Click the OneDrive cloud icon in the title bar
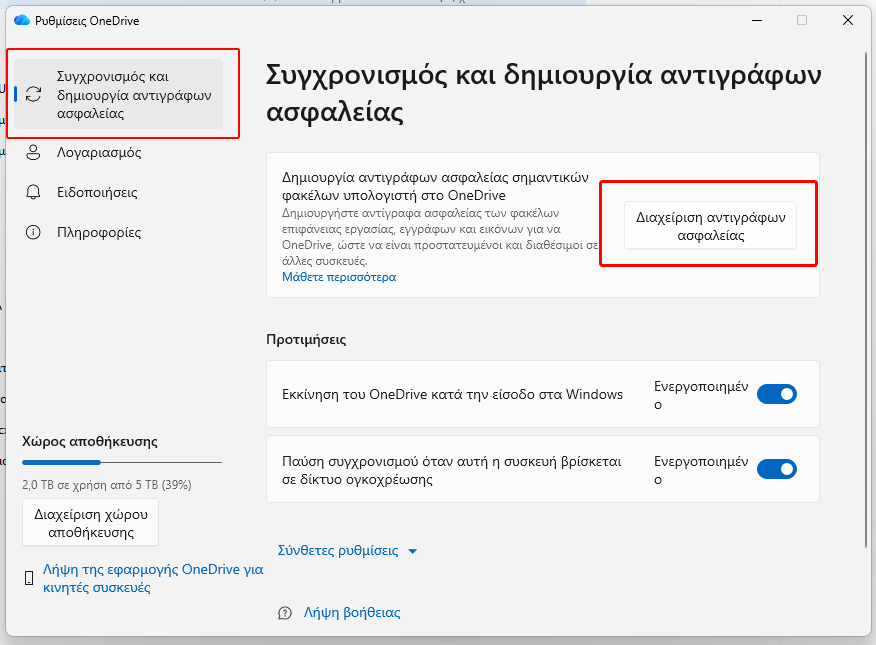876x645 pixels. coord(22,19)
